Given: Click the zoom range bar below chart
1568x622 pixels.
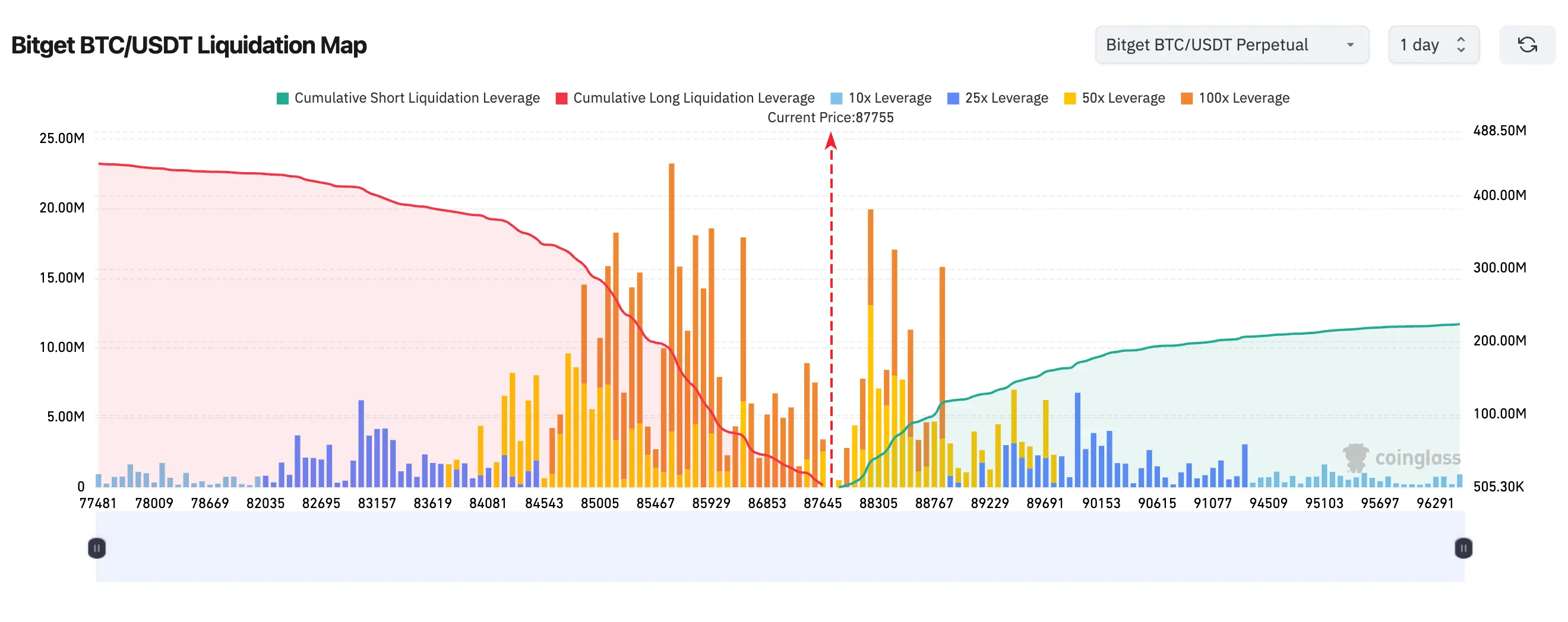Looking at the screenshot, I should point(780,547).
